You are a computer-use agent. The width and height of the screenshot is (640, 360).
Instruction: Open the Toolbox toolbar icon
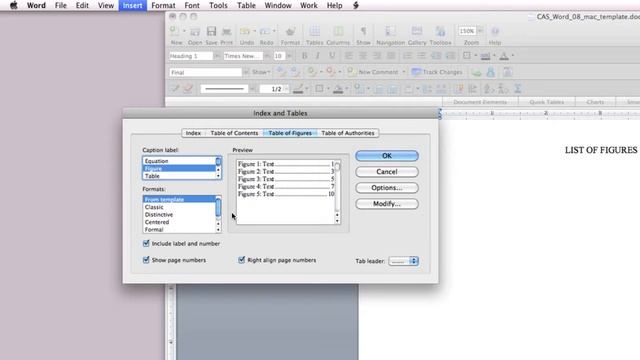pyautogui.click(x=440, y=31)
